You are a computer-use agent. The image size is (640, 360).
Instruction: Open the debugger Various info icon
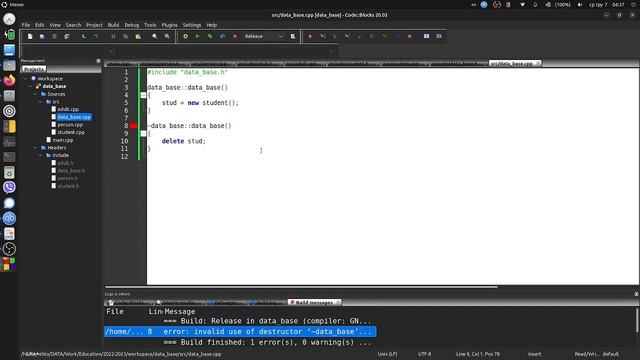pos(439,36)
